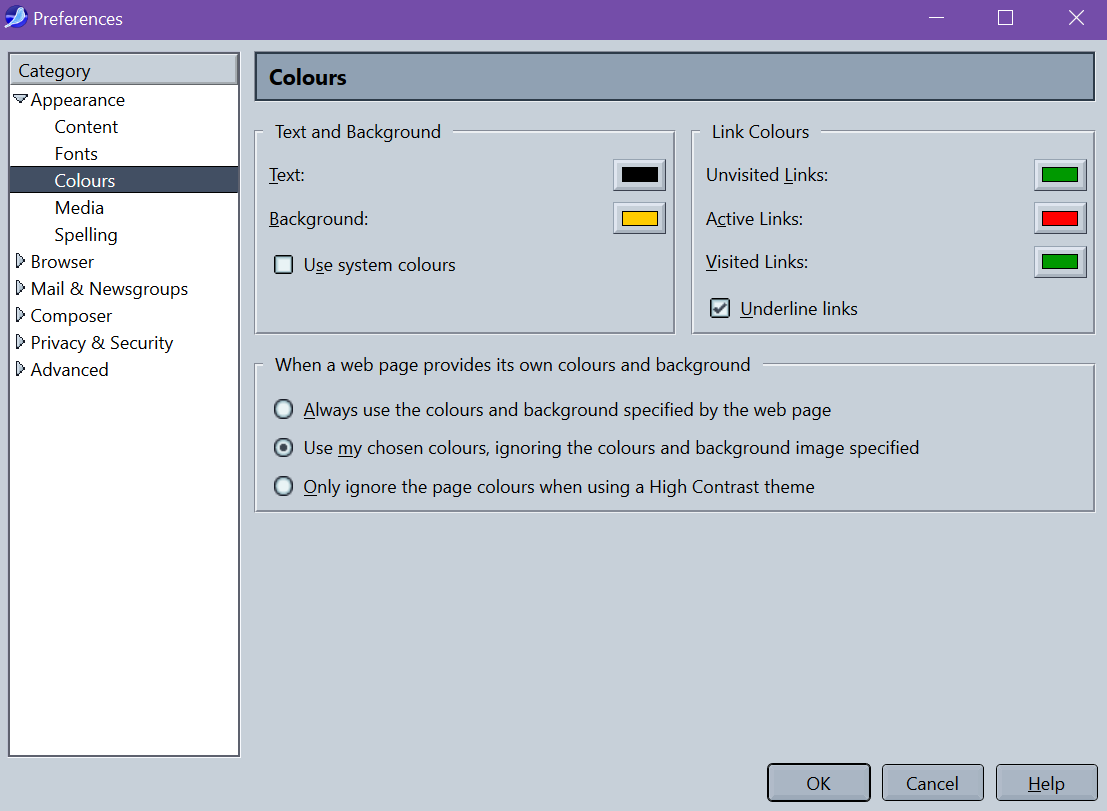Click the Visited Links colour swatch

(1060, 263)
